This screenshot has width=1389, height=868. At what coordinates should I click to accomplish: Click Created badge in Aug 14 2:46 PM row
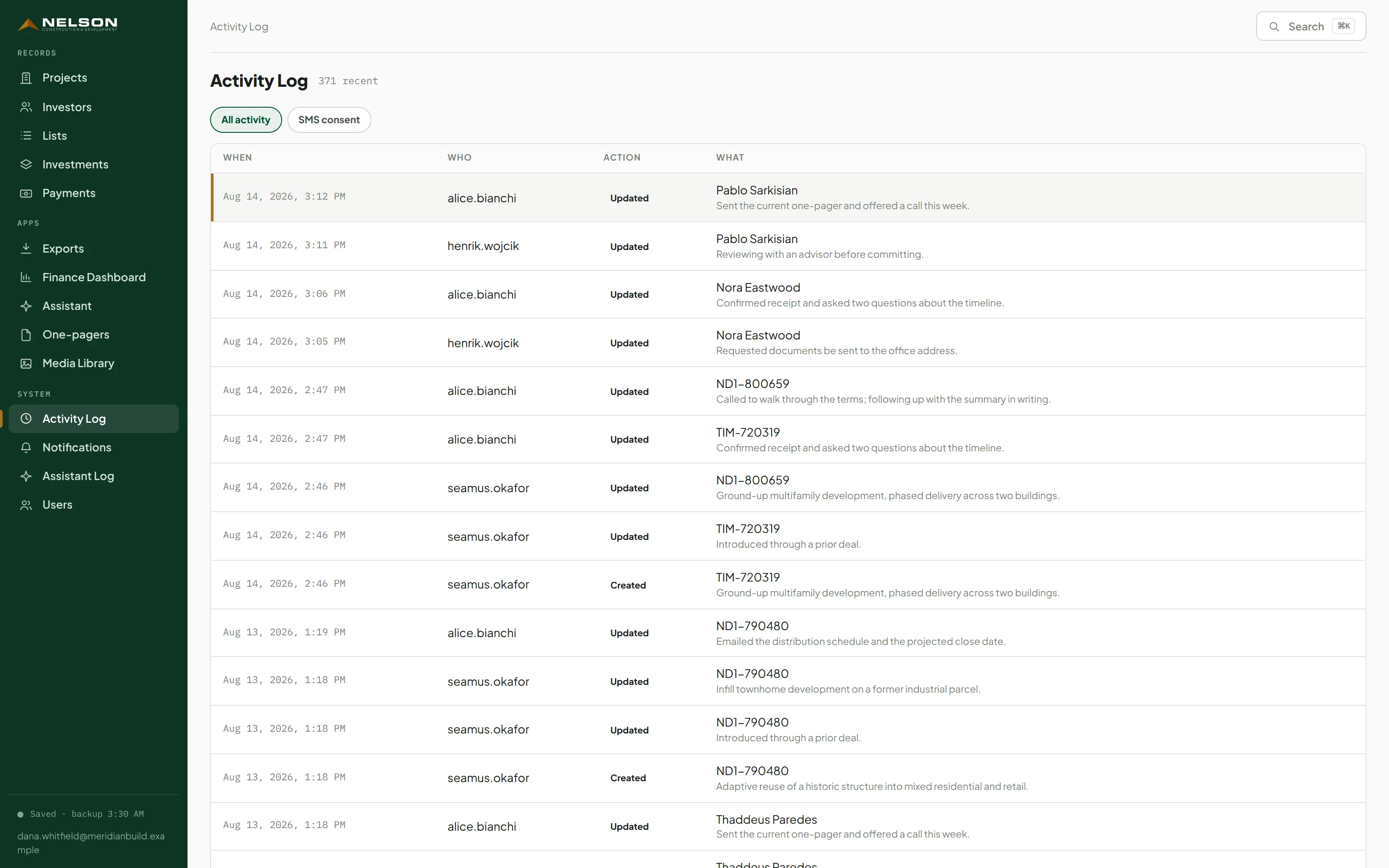point(627,585)
